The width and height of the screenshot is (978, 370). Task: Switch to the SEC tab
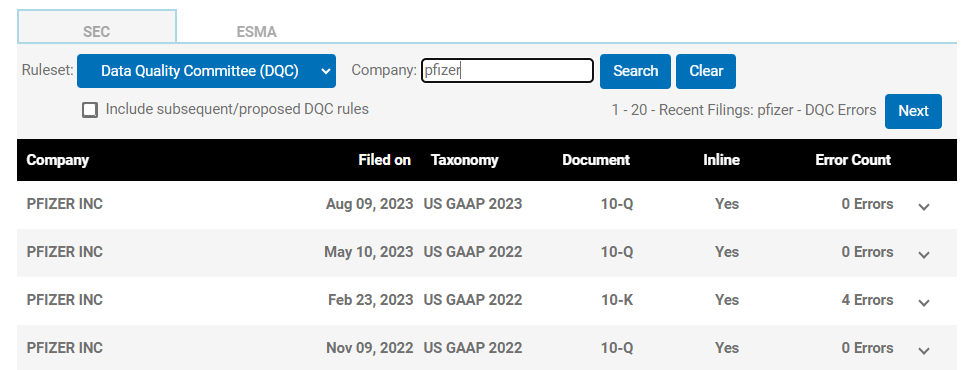[97, 32]
